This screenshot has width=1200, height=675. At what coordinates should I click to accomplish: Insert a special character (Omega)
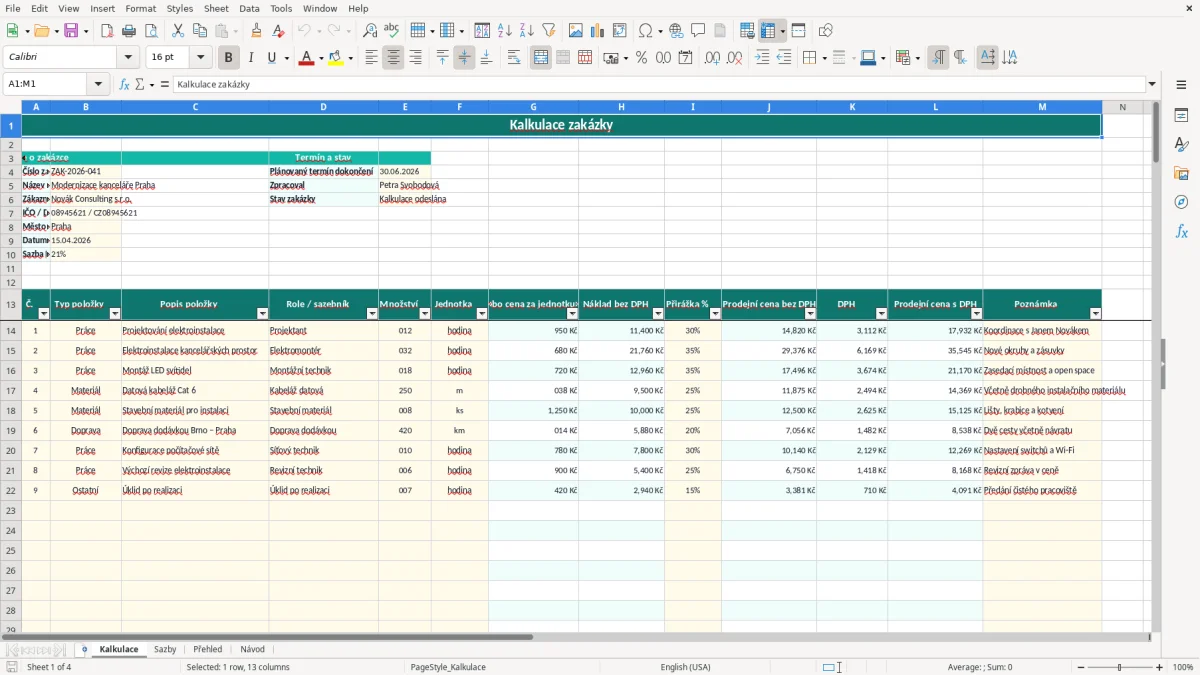[x=645, y=31]
